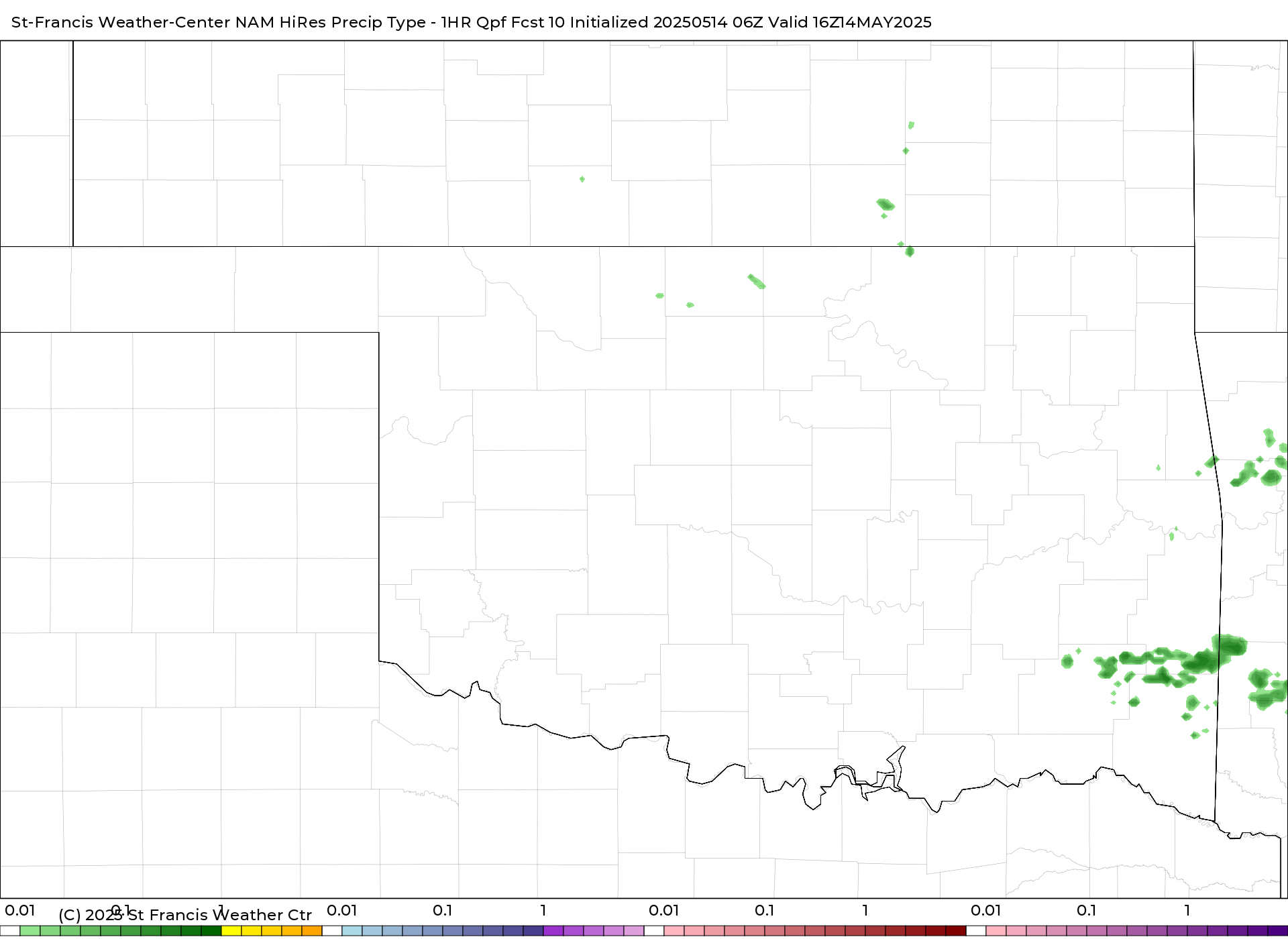This screenshot has height=939, width=1288.
Task: Pick the bright purple swatch after navy
Action: (x=553, y=931)
